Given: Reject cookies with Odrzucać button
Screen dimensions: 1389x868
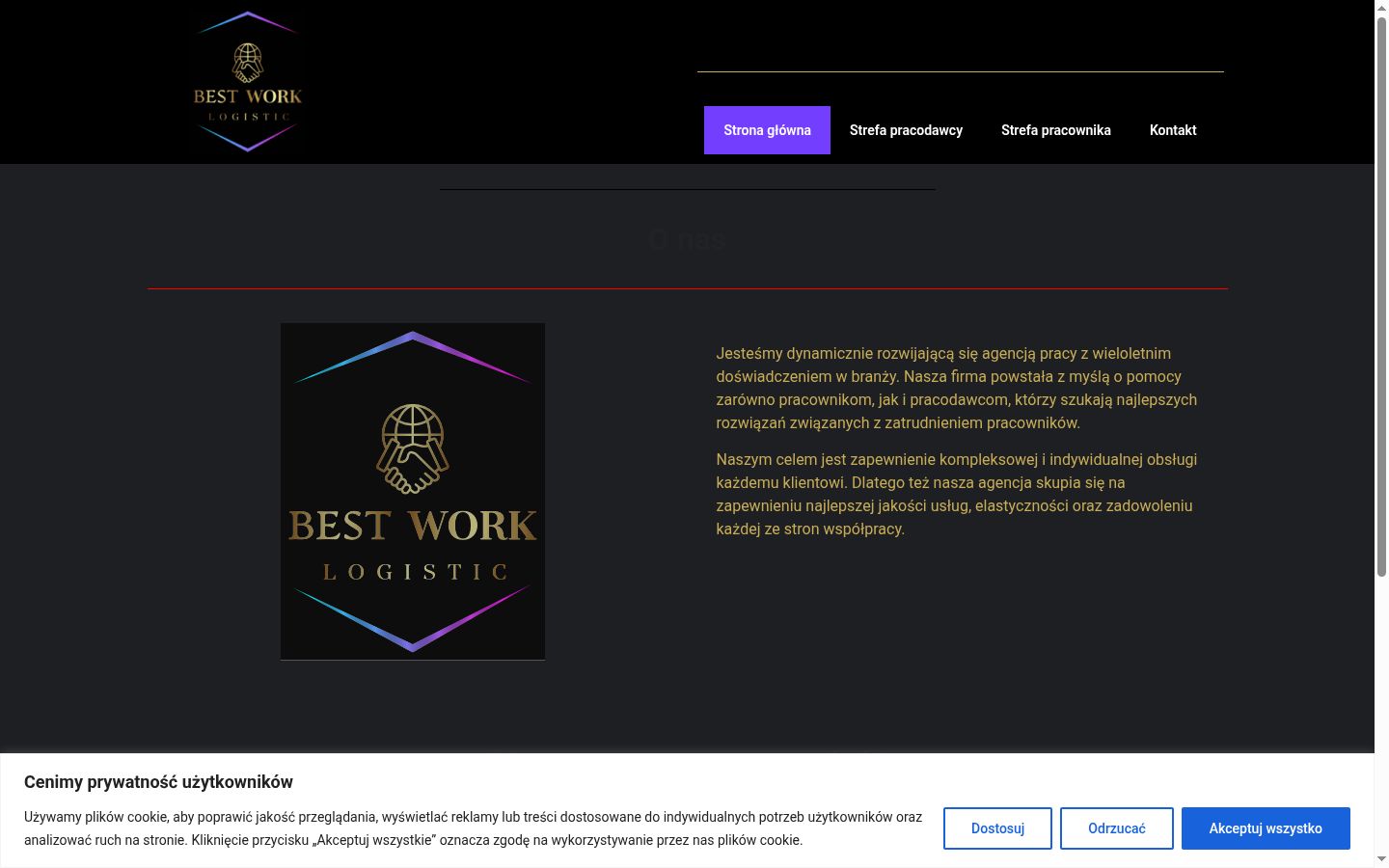Looking at the screenshot, I should click(x=1117, y=828).
